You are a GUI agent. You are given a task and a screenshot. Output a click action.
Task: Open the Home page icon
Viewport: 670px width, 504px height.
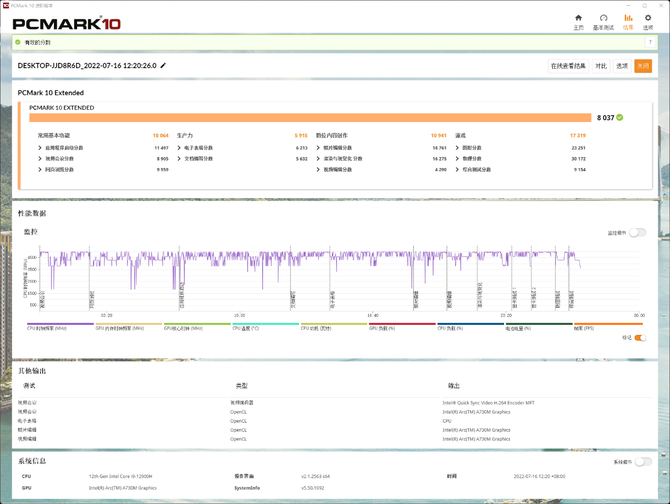(578, 21)
